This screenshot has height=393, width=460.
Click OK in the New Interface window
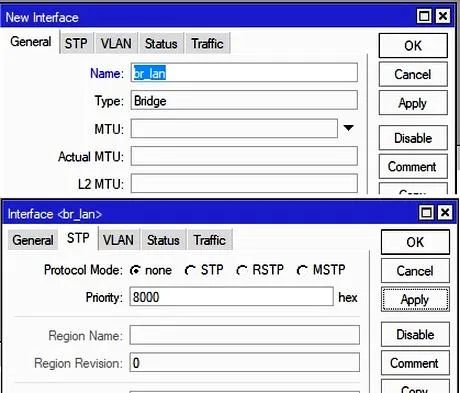(413, 46)
